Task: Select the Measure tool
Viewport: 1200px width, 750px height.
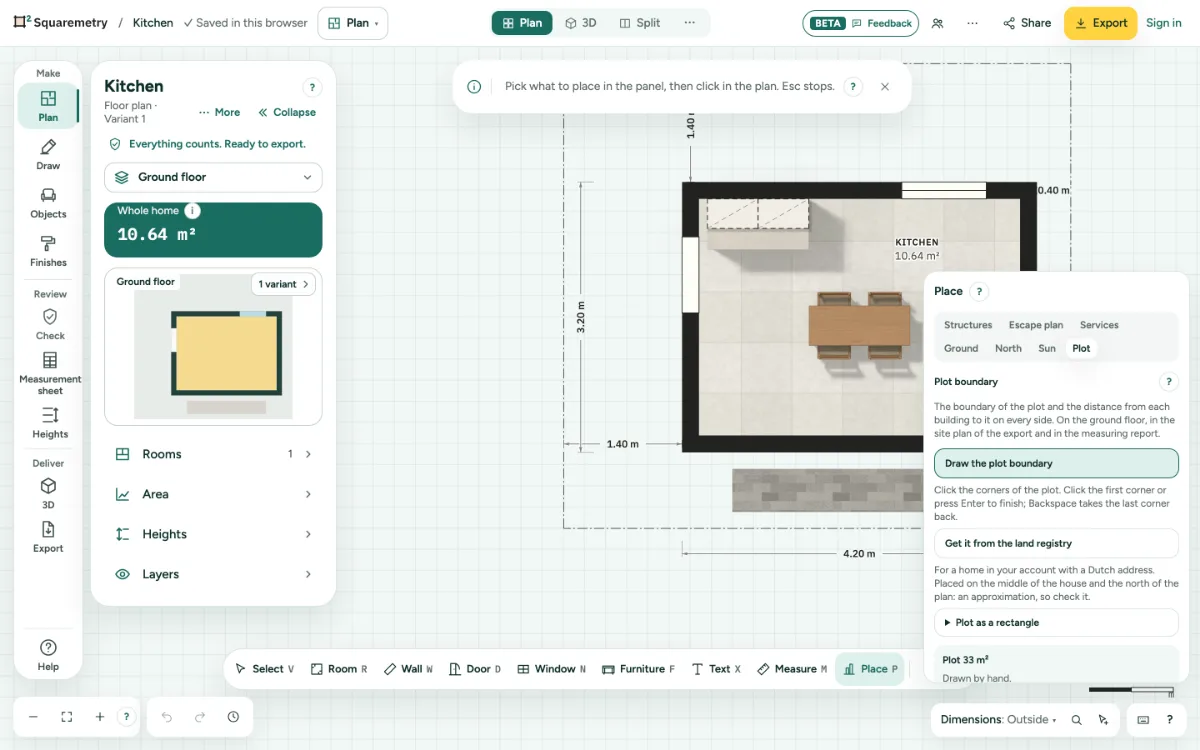Action: [792, 669]
